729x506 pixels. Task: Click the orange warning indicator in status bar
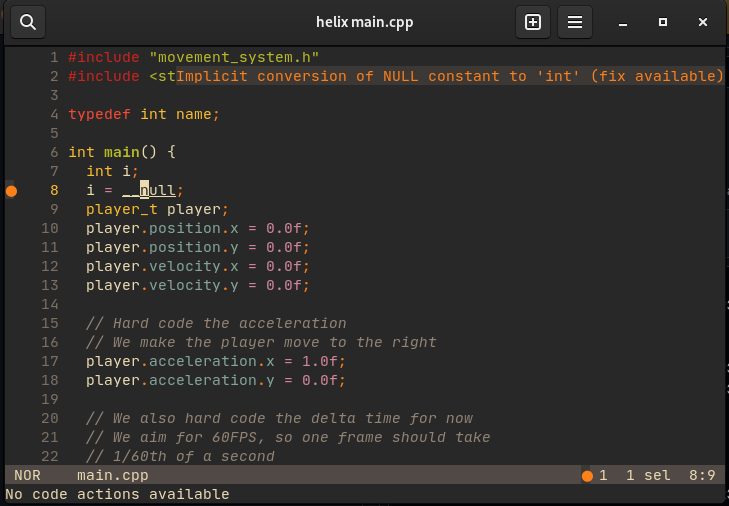click(x=587, y=476)
